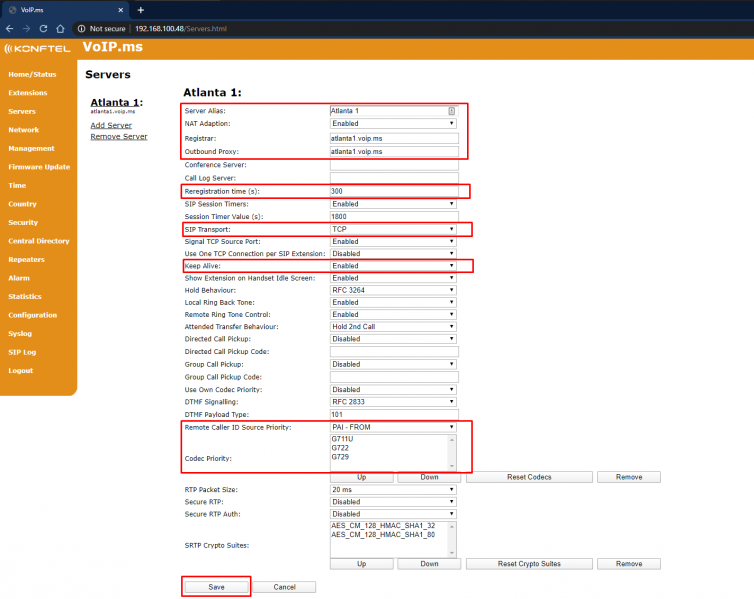Cancel server settings changes
Image resolution: width=754 pixels, height=599 pixels.
click(284, 587)
